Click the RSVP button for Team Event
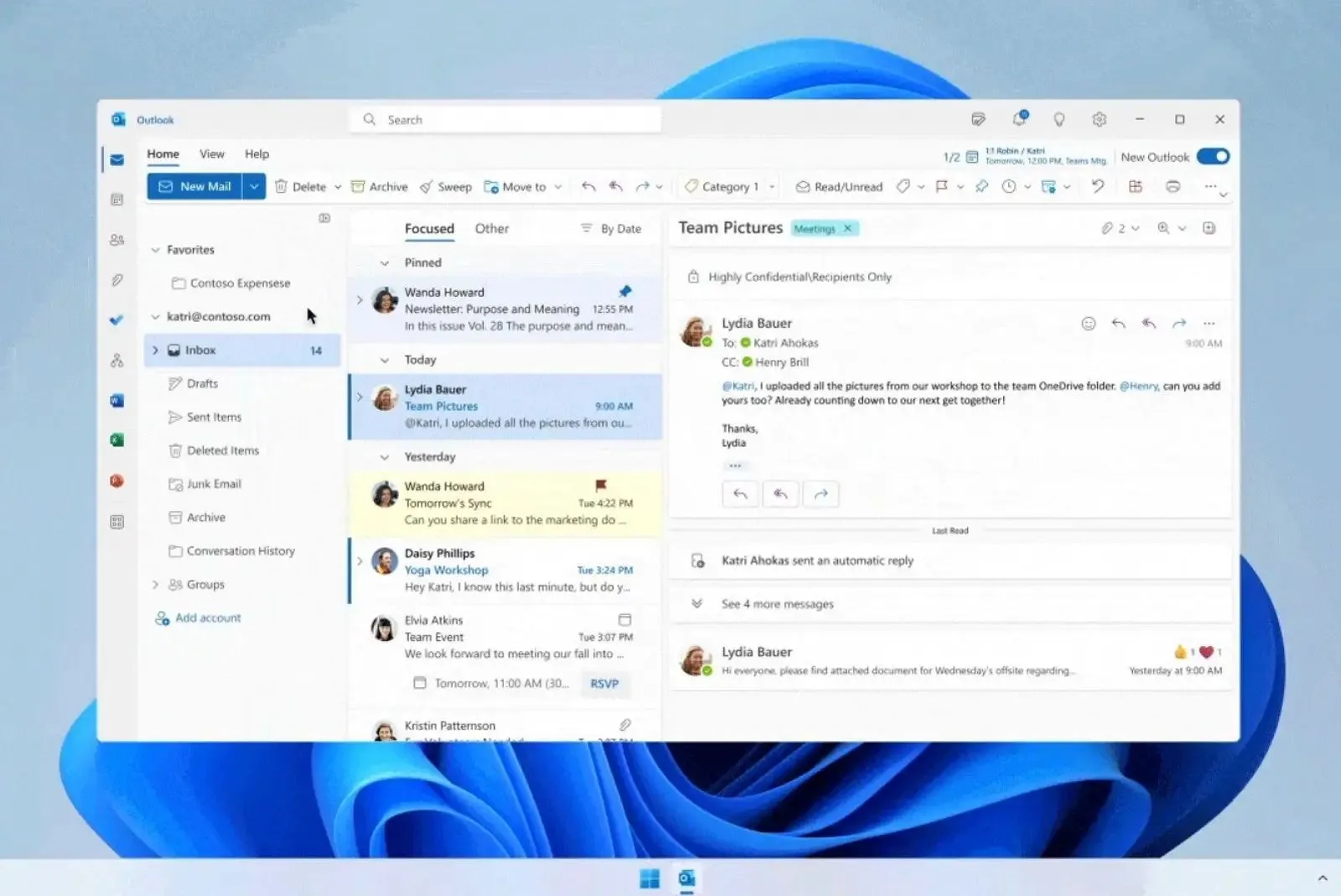This screenshot has width=1341, height=896. pos(604,684)
